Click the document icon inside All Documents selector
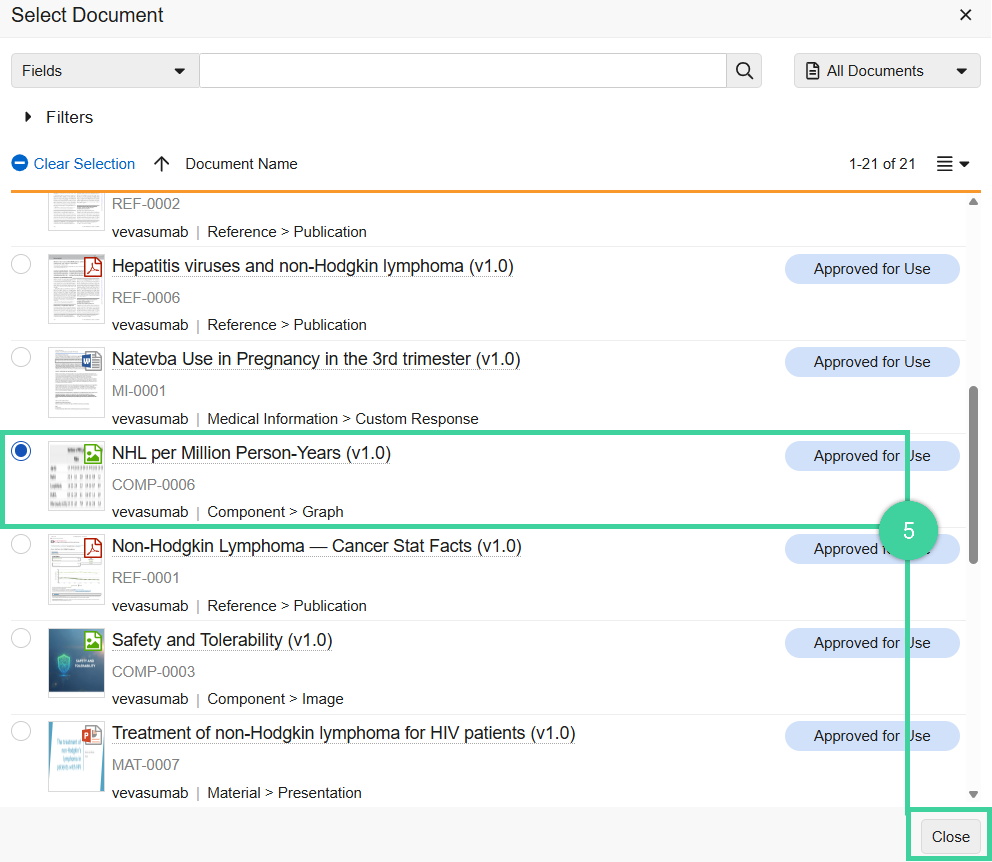 tap(812, 70)
